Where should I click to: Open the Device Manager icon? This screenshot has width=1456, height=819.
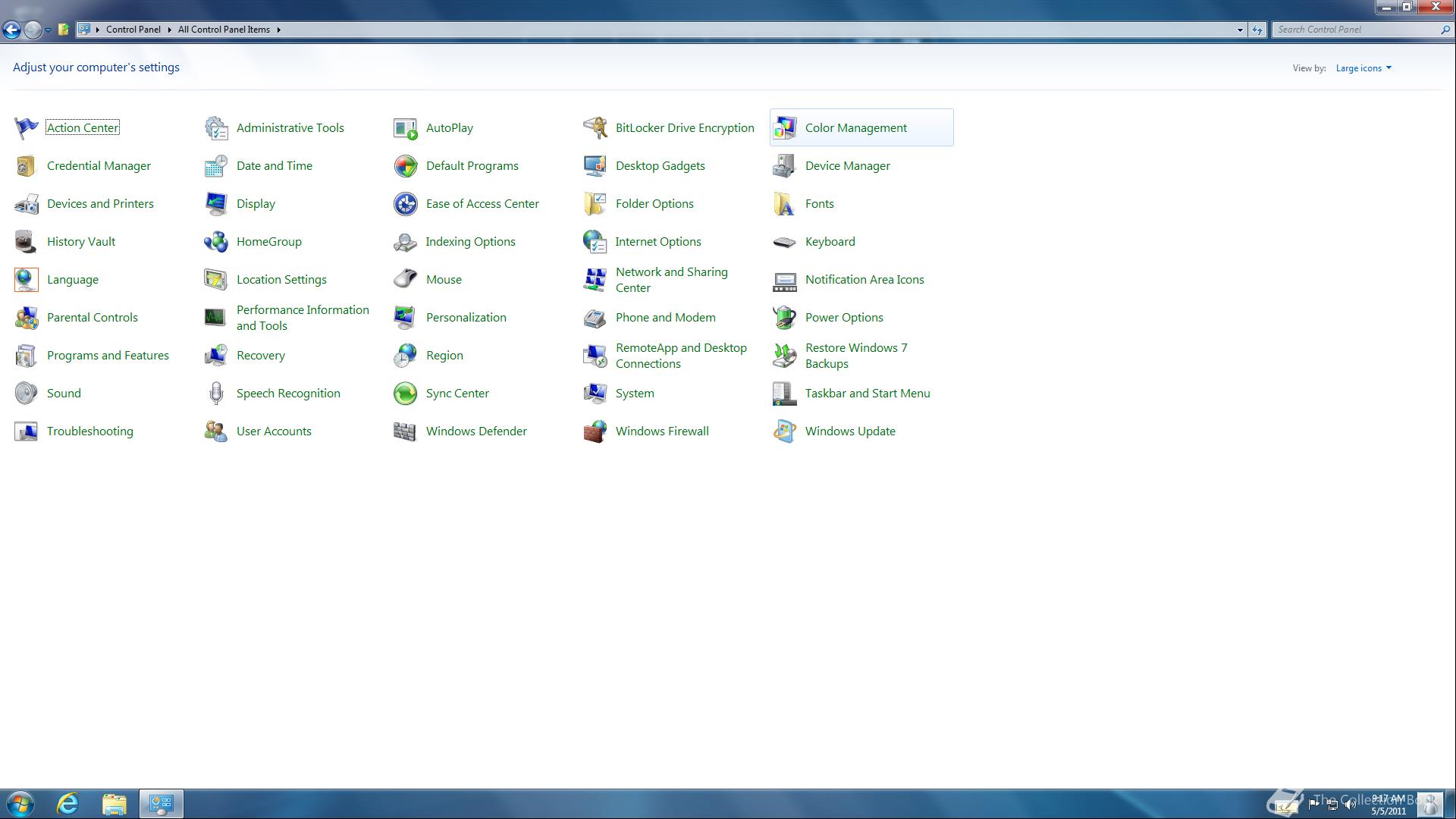click(x=784, y=166)
